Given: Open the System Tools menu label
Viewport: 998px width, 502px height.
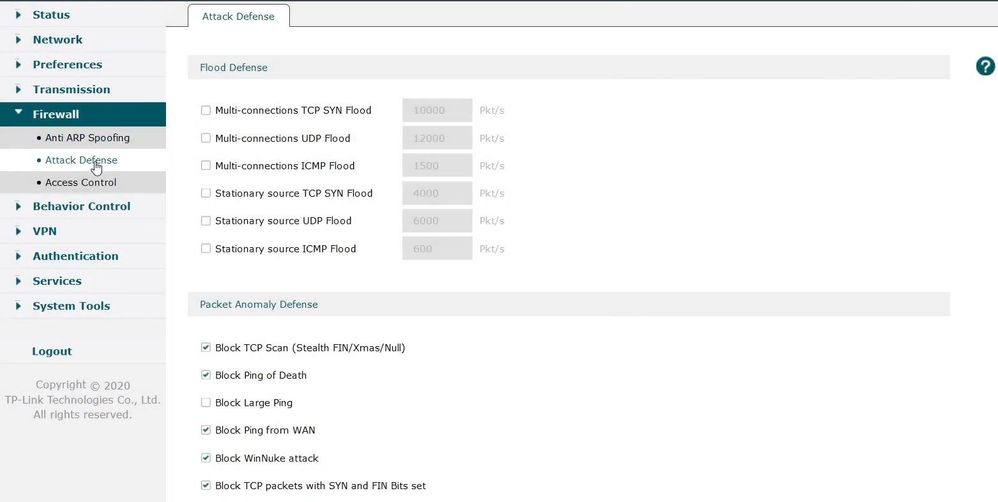Looking at the screenshot, I should click(71, 305).
